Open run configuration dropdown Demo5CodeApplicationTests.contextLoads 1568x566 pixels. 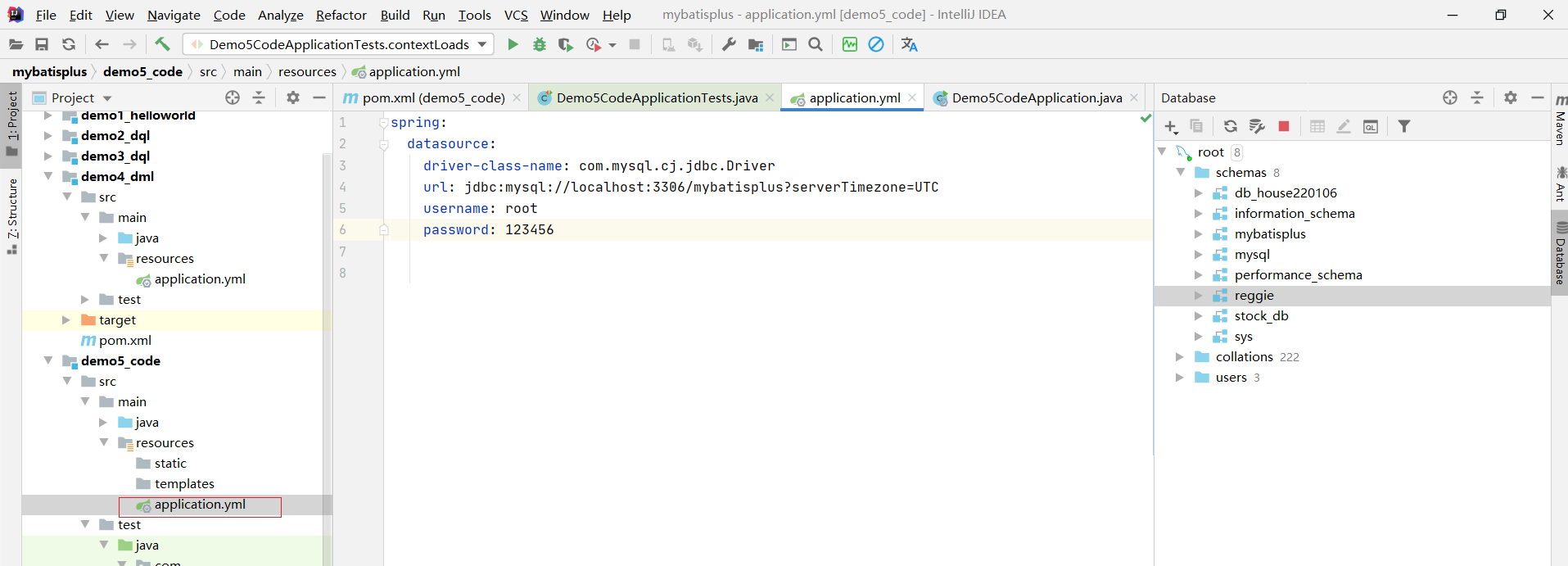coord(339,44)
